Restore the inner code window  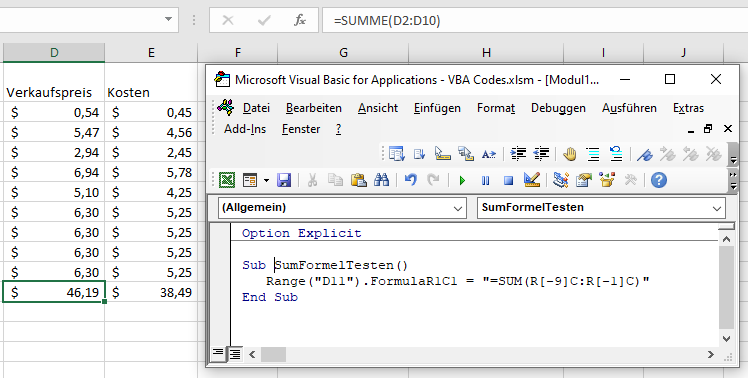pyautogui.click(x=708, y=129)
